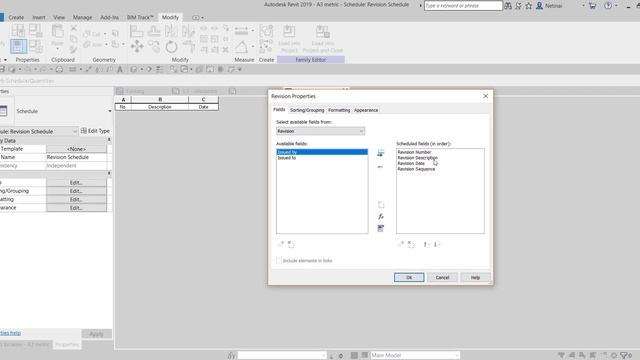Click the Cancel button in Revision Properties

442,278
